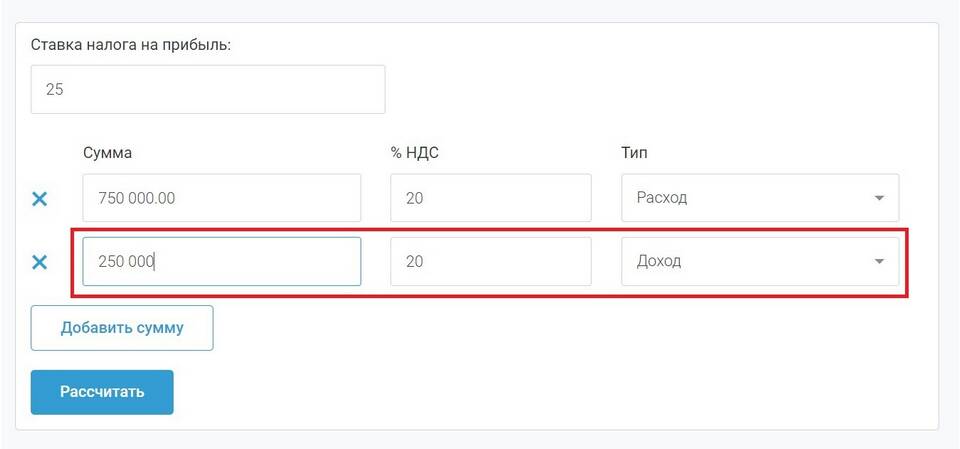Remove the 750 000.00 row with its X icon
Image resolution: width=960 pixels, height=449 pixels.
pos(39,198)
